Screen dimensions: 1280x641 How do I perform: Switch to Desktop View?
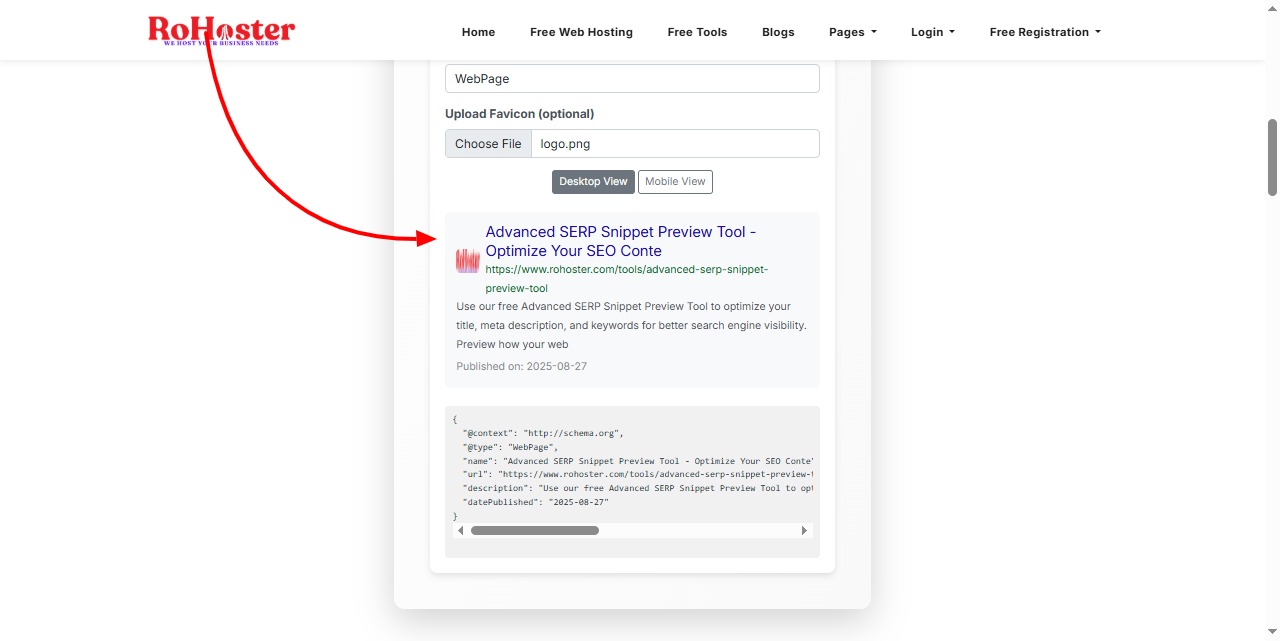click(x=593, y=182)
